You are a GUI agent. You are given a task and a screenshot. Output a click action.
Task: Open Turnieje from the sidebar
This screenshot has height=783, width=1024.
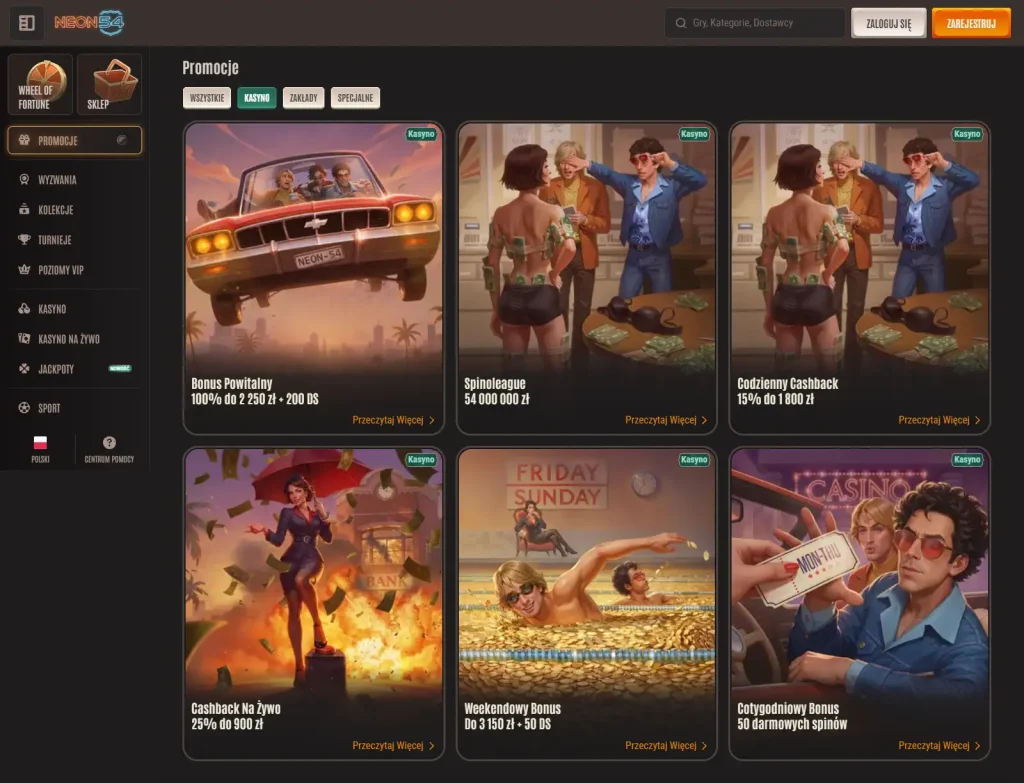[x=74, y=240]
